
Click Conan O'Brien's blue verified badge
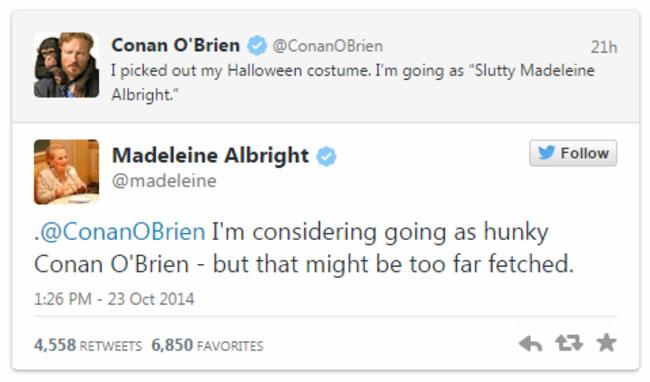(x=257, y=46)
